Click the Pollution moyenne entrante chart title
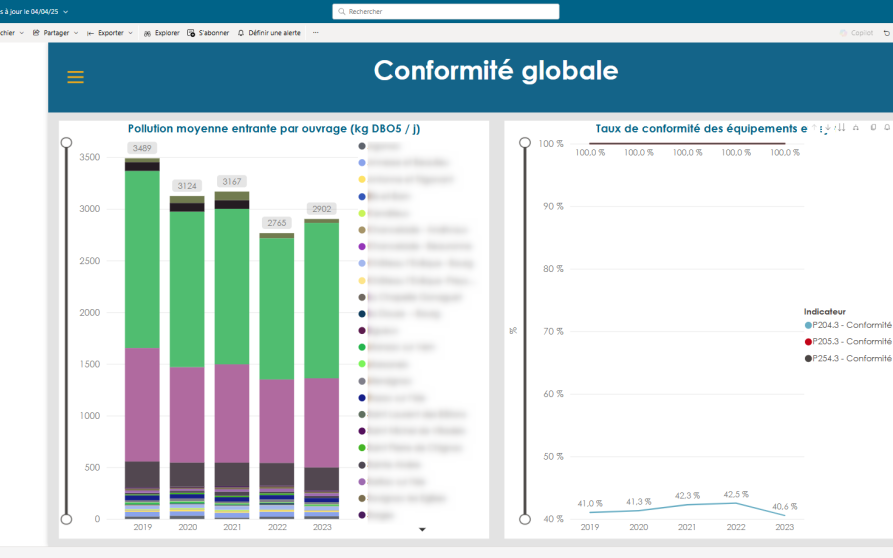This screenshot has height=558, width=893. pyautogui.click(x=274, y=129)
